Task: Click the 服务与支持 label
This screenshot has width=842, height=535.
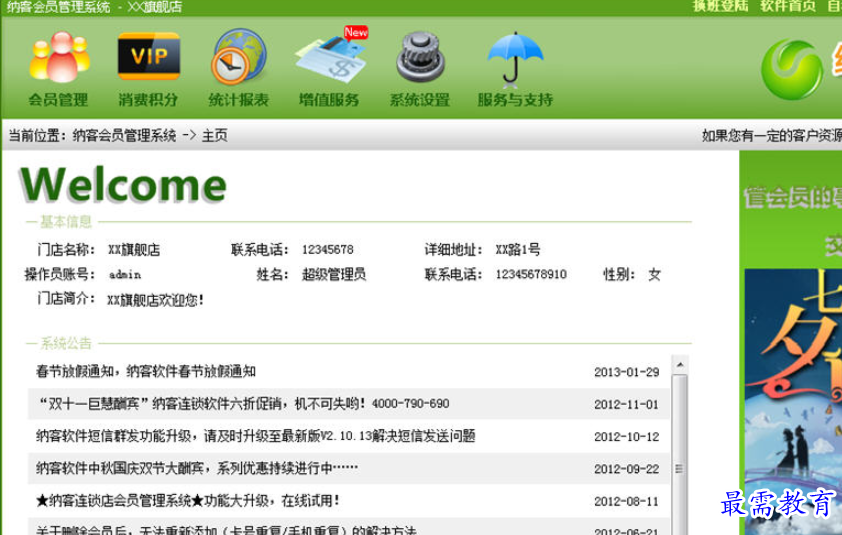Action: click(515, 100)
